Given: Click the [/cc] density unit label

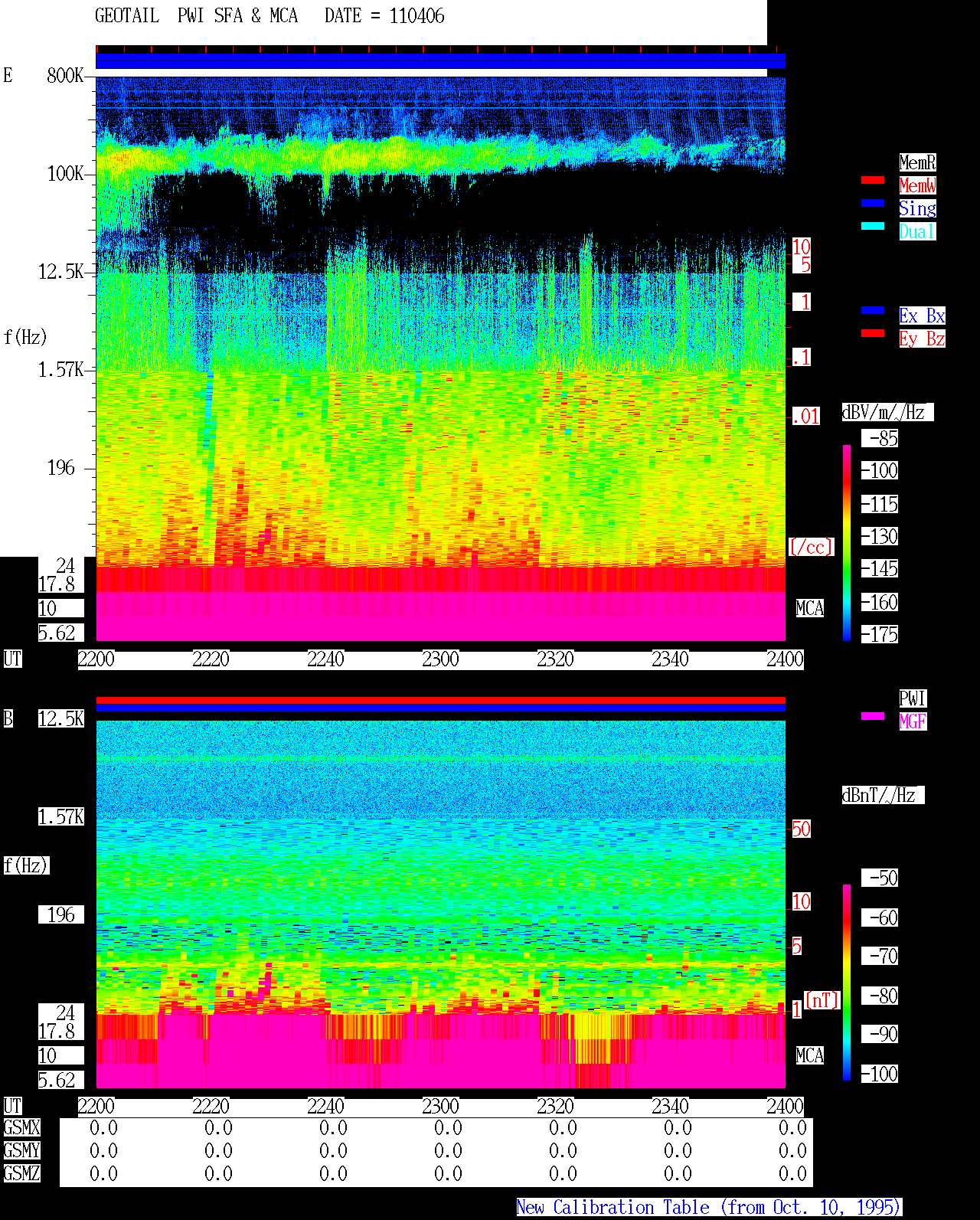Looking at the screenshot, I should point(811,547).
